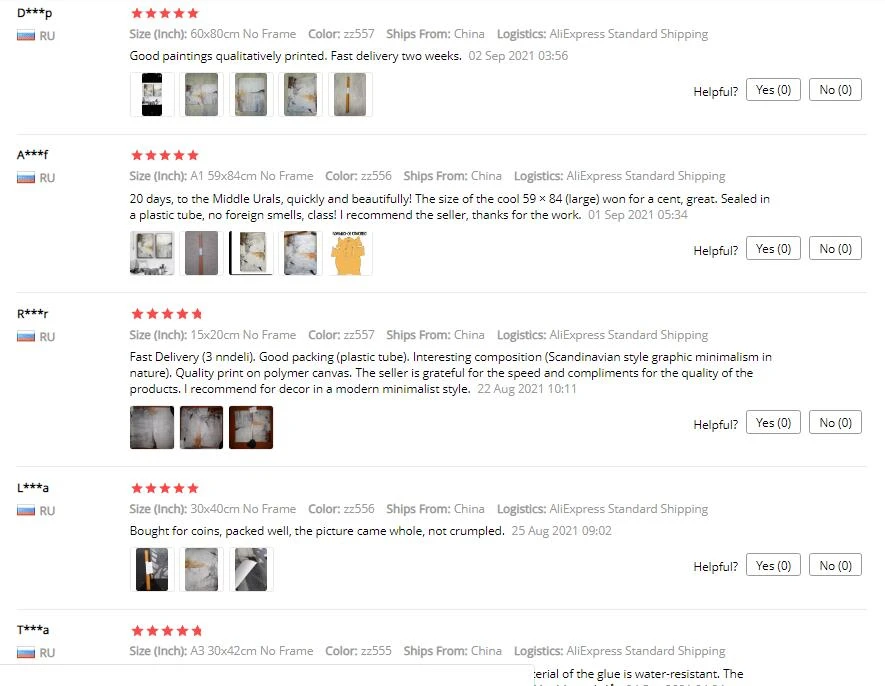Open L***a's tube packaging photo

point(152,569)
